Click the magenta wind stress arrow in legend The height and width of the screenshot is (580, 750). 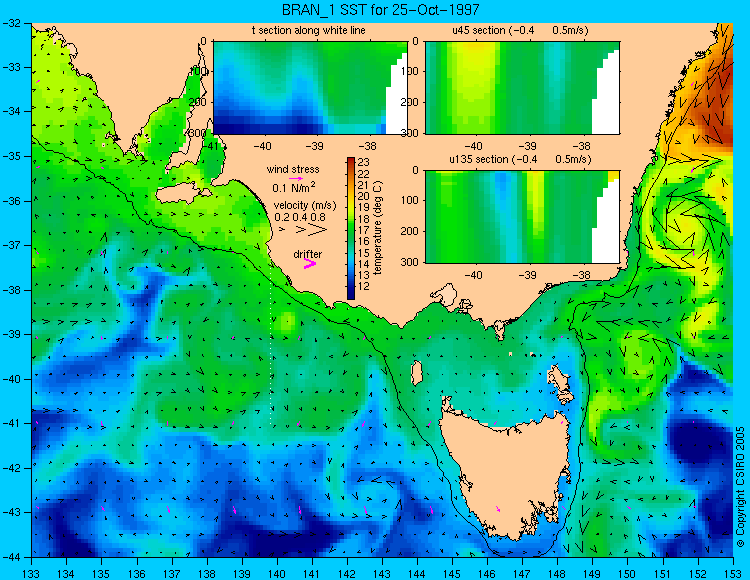click(297, 178)
